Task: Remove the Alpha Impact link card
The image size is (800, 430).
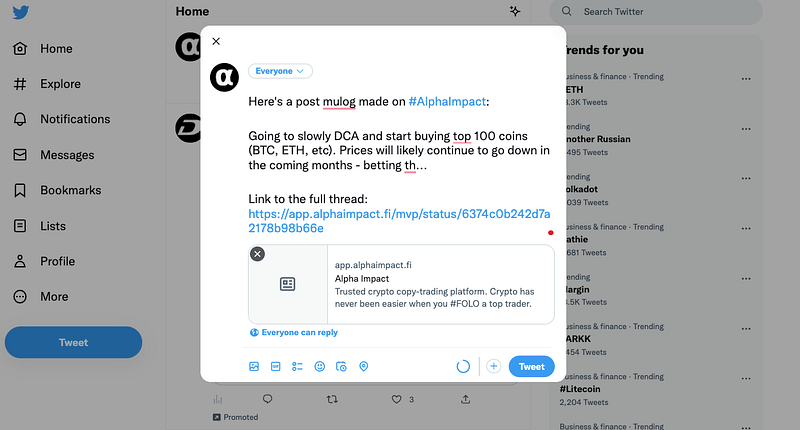Action: (257, 254)
